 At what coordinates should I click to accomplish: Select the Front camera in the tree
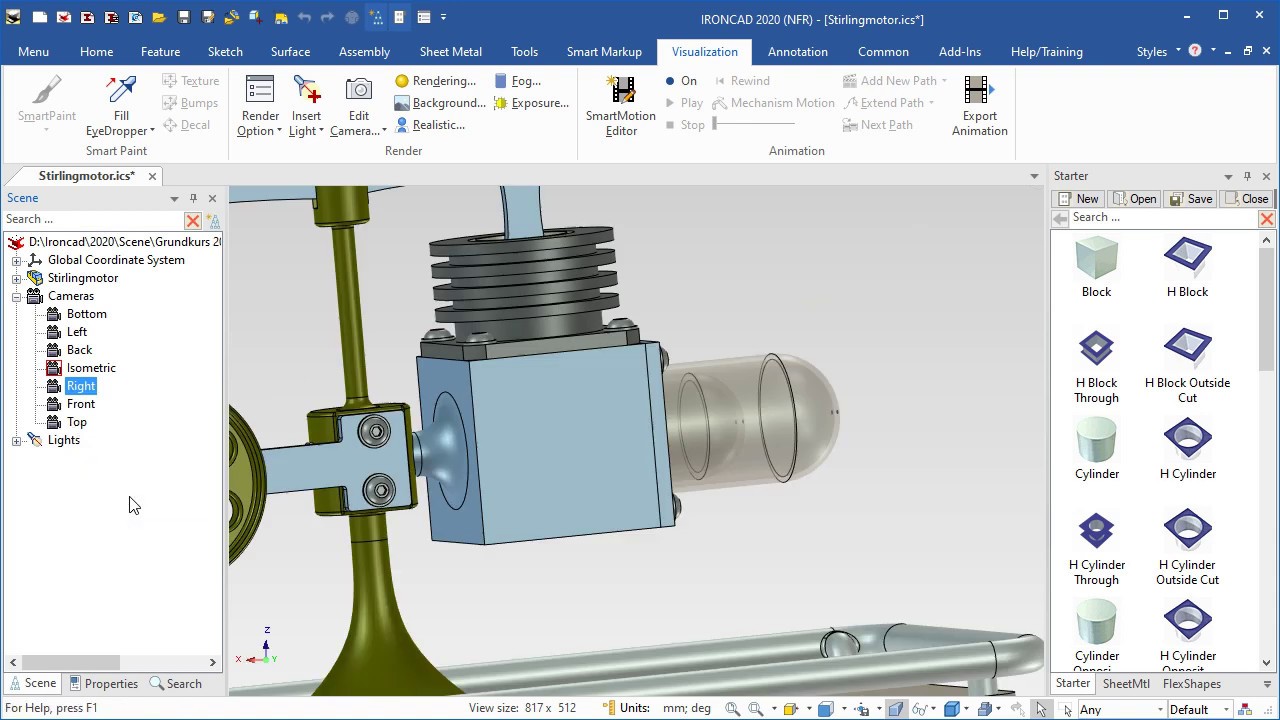click(x=81, y=404)
